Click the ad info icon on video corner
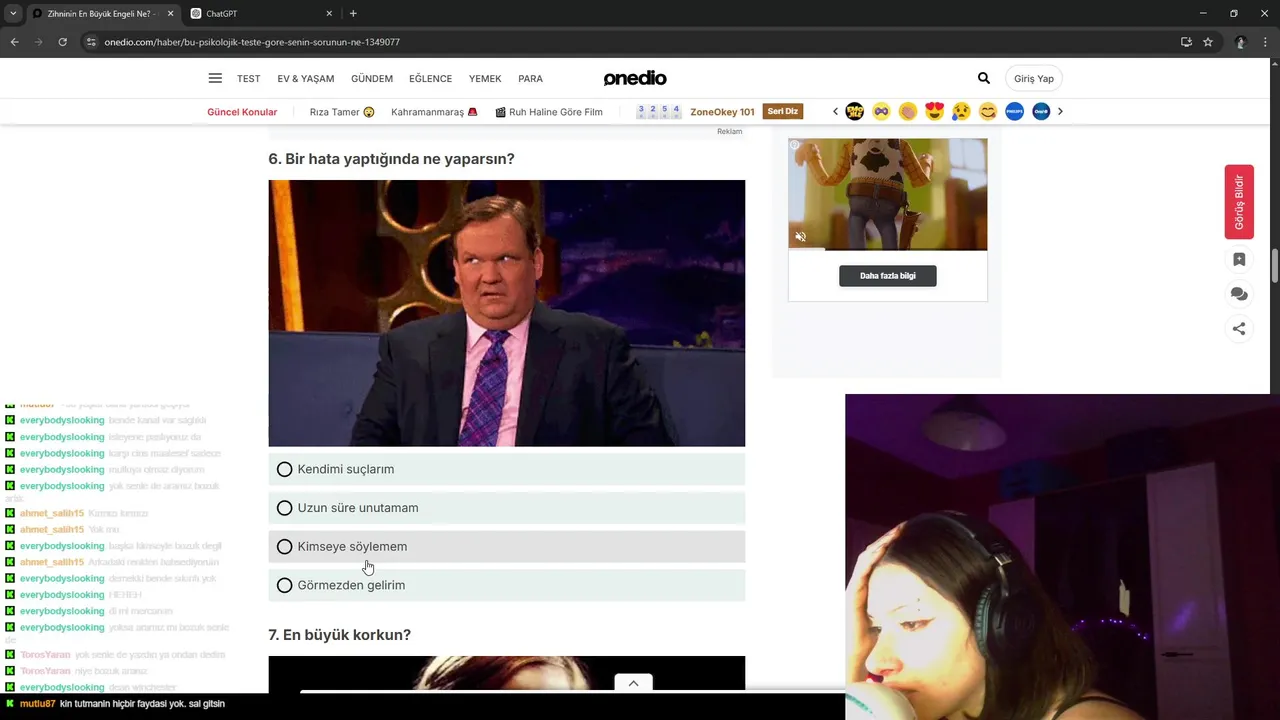Screen dimensions: 1280x720 795,145
